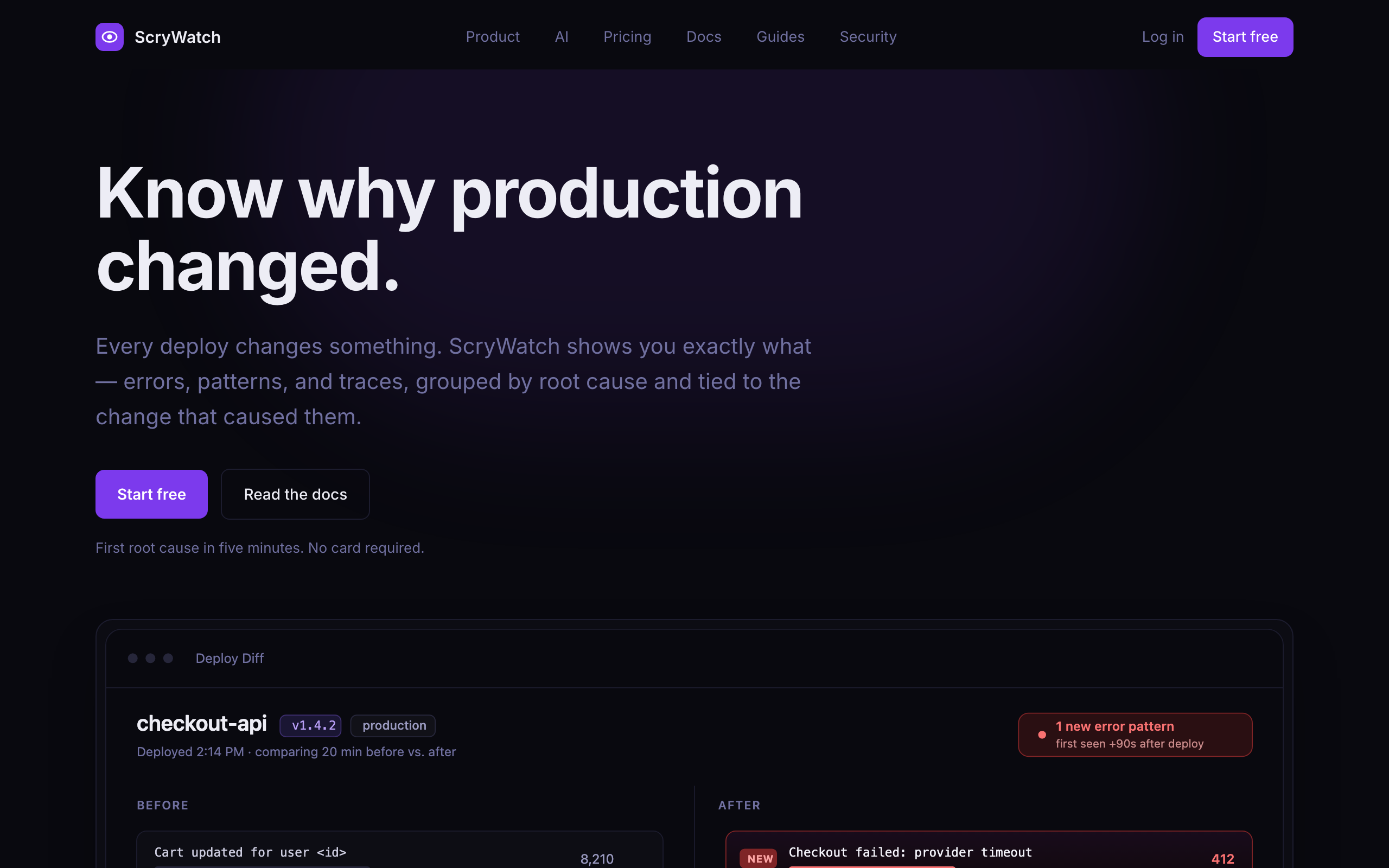This screenshot has width=1389, height=868.
Task: Click the third window dot in Deploy Diff
Action: 168,658
